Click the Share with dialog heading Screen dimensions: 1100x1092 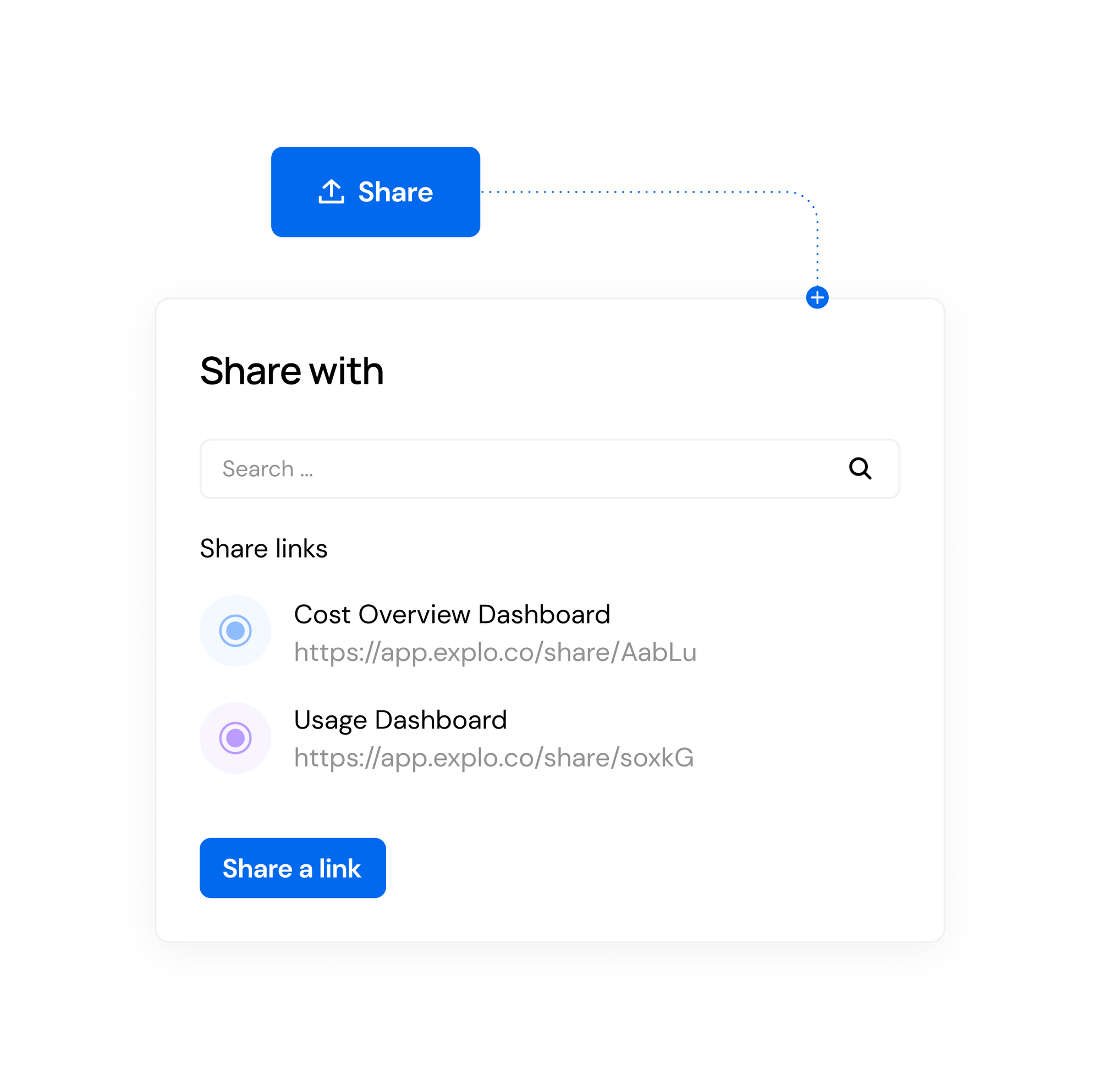pyautogui.click(x=291, y=371)
